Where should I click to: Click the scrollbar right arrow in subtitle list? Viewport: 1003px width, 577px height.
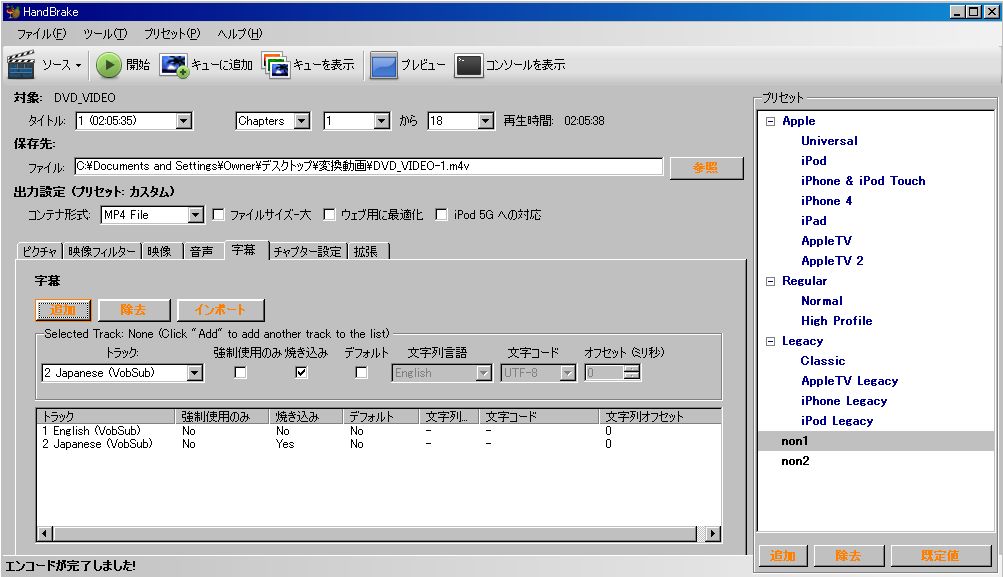[x=713, y=534]
